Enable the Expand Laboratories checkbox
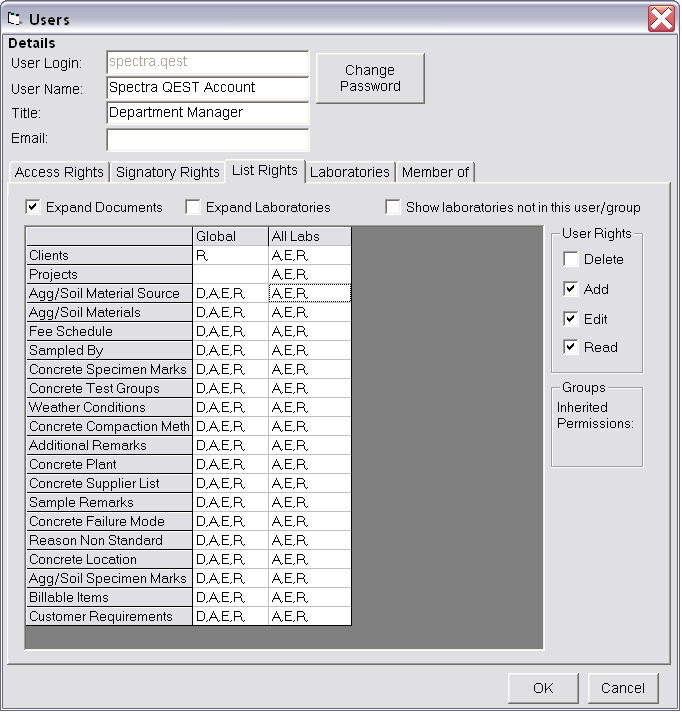The image size is (682, 713). 193,208
